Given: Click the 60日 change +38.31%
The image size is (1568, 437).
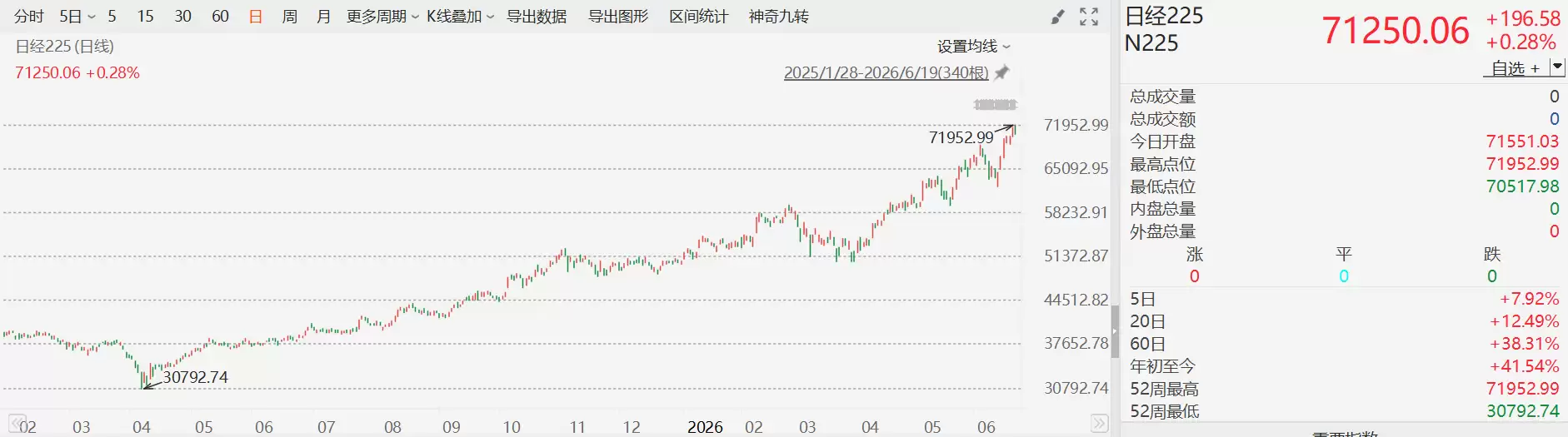Looking at the screenshot, I should (1525, 344).
